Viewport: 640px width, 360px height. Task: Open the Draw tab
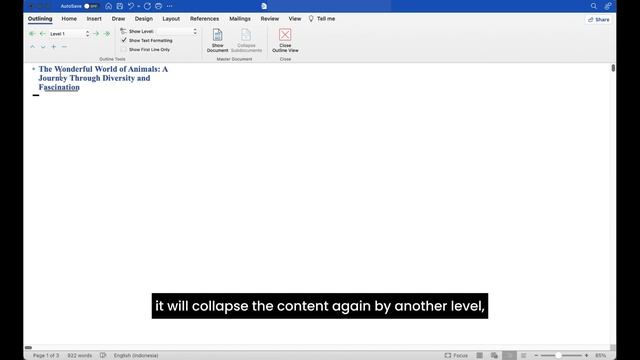click(118, 19)
